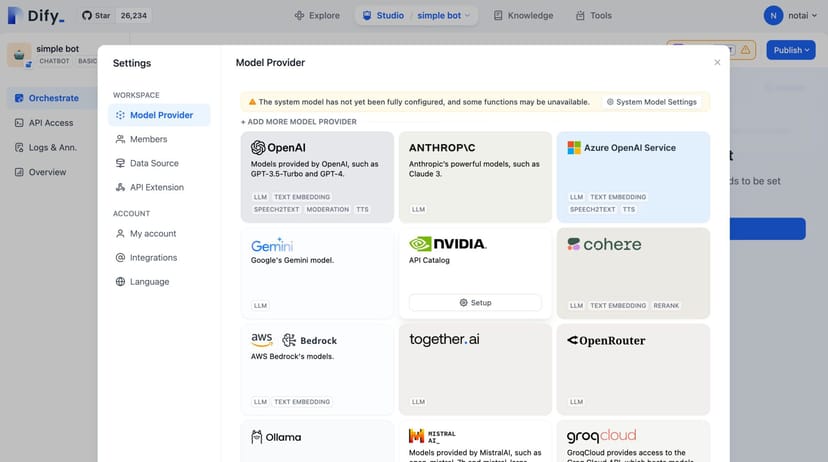The width and height of the screenshot is (828, 462).
Task: Open System Model Settings
Action: pos(651,102)
